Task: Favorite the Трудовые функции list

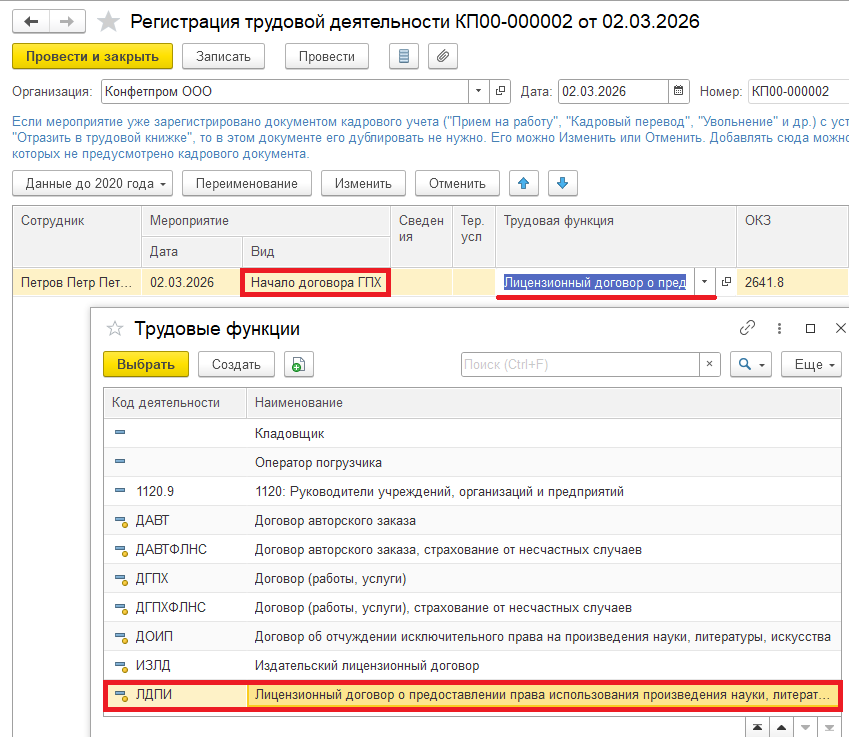Action: pos(115,329)
